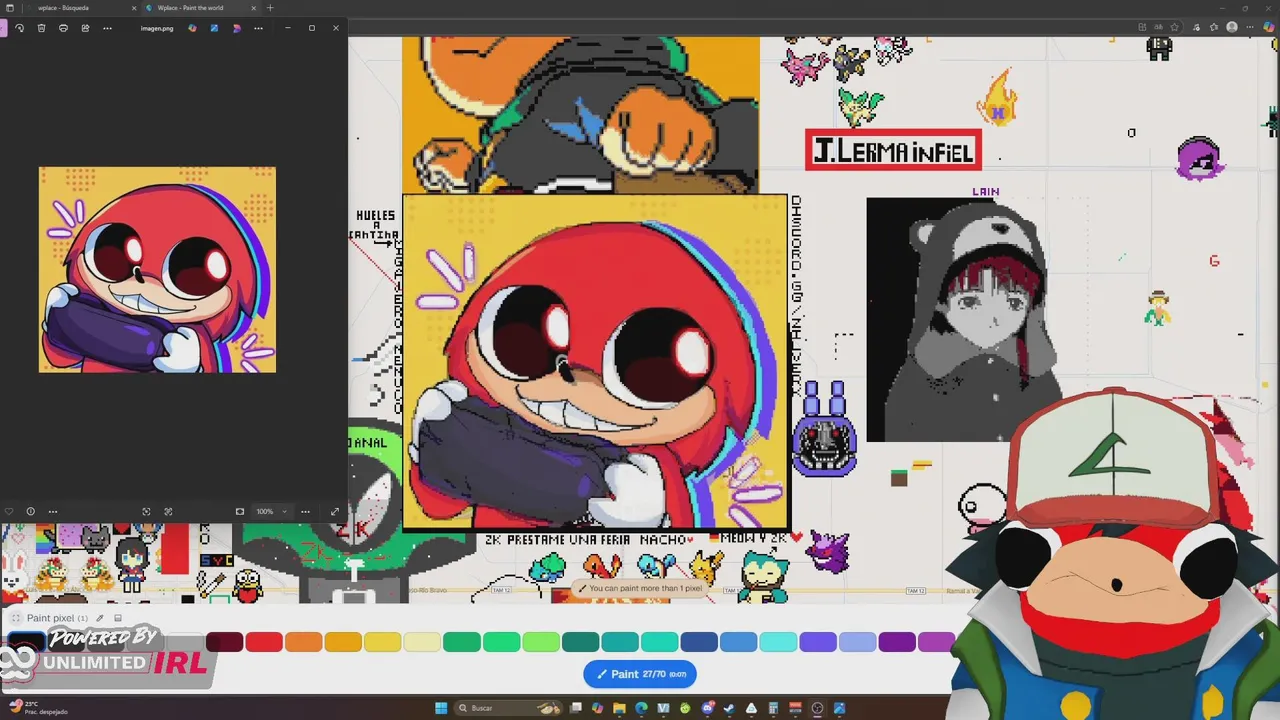
Task: Open OBS Studio from taskbar
Action: (x=817, y=708)
